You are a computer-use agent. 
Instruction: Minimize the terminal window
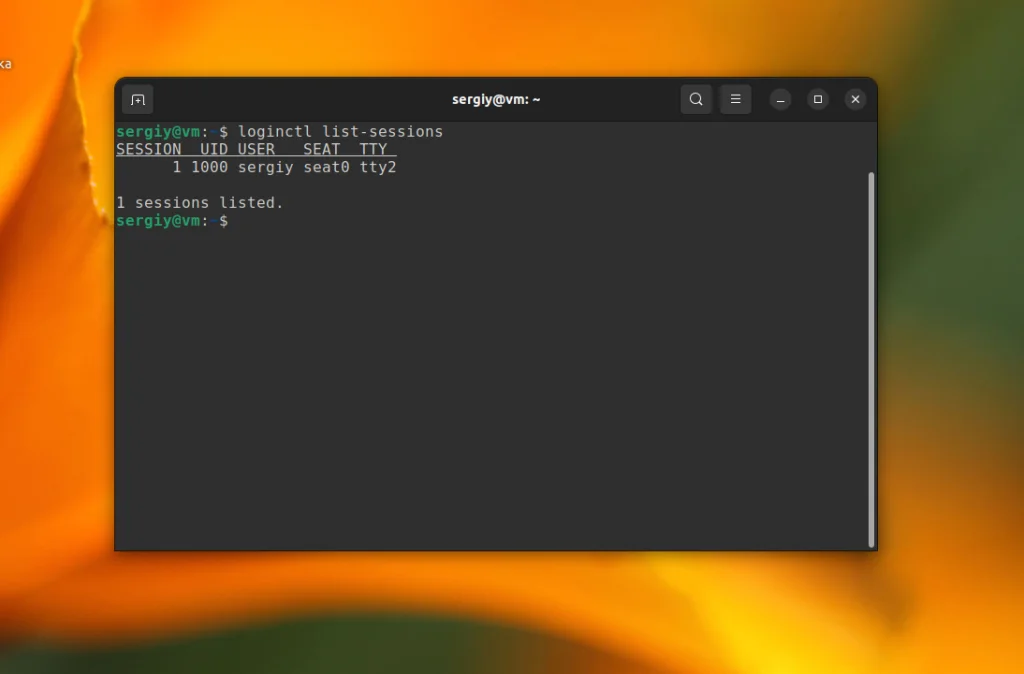pyautogui.click(x=780, y=99)
